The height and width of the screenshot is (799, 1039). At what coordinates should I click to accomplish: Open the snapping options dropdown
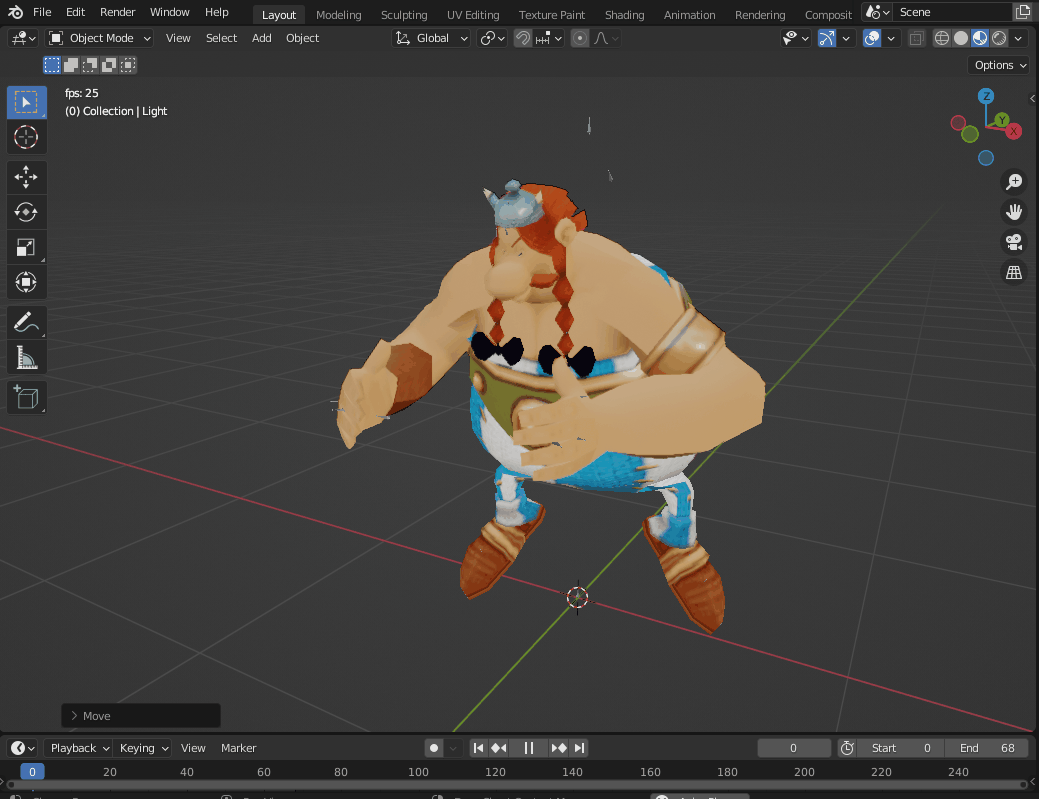(x=549, y=38)
